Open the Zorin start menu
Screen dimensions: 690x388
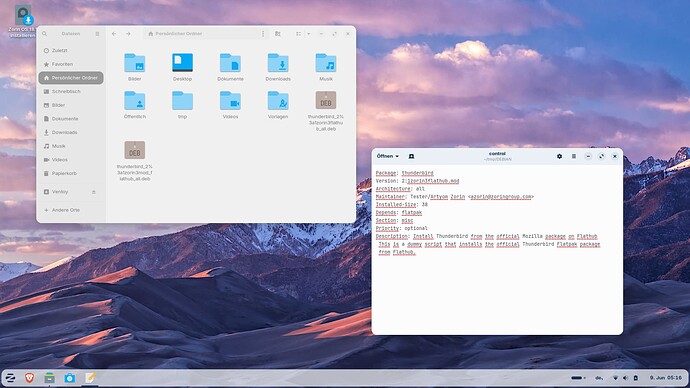[x=10, y=377]
